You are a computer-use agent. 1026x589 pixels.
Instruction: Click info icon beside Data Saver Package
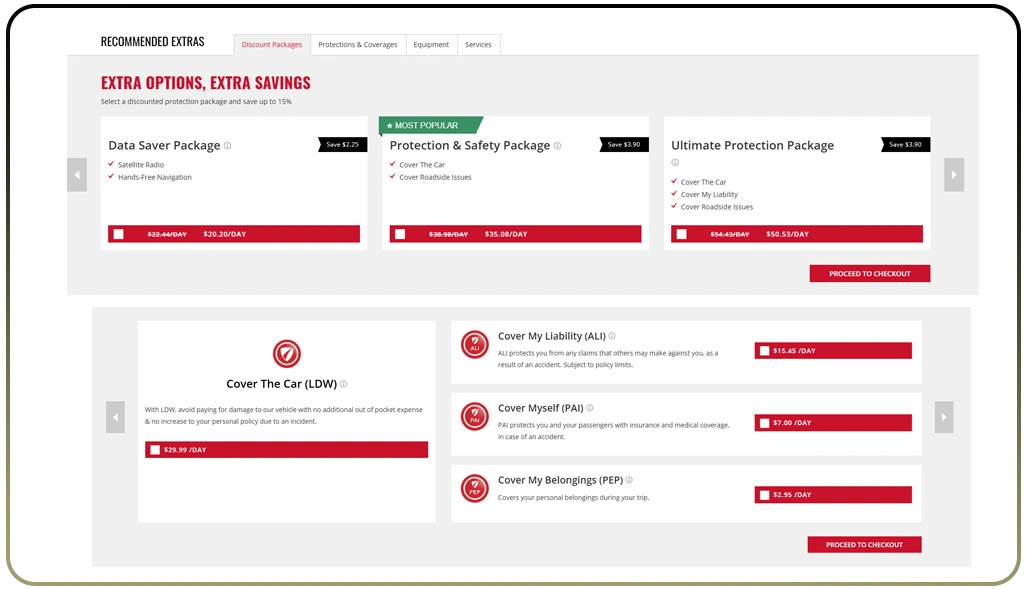[228, 146]
